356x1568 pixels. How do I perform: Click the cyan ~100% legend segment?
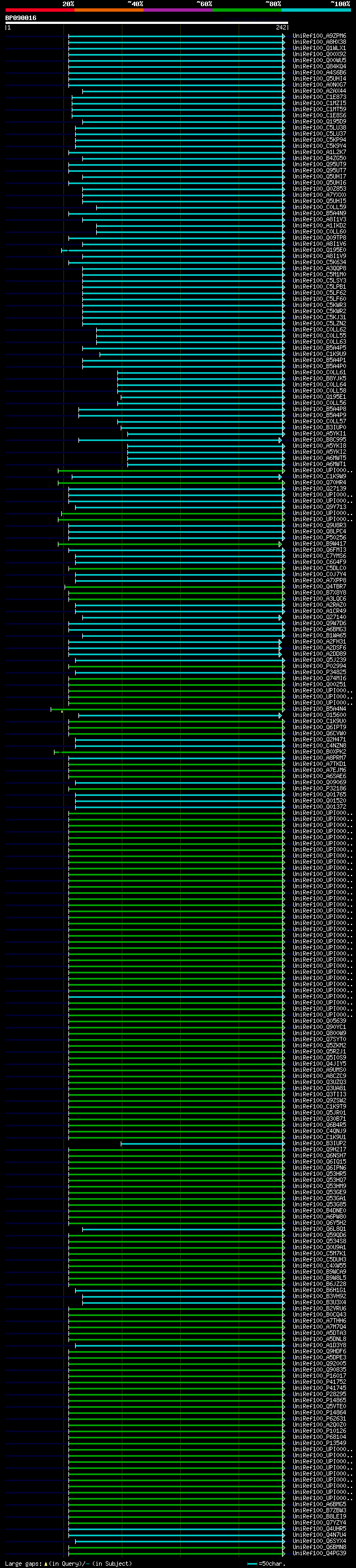(316, 10)
